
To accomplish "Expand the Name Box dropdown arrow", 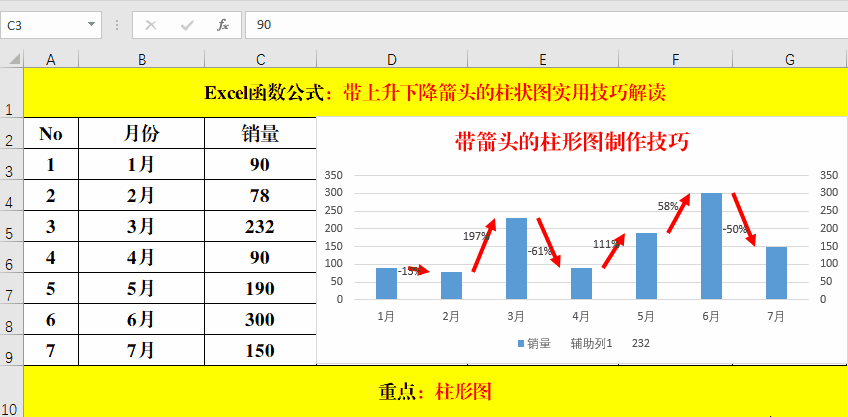I will (x=91, y=25).
